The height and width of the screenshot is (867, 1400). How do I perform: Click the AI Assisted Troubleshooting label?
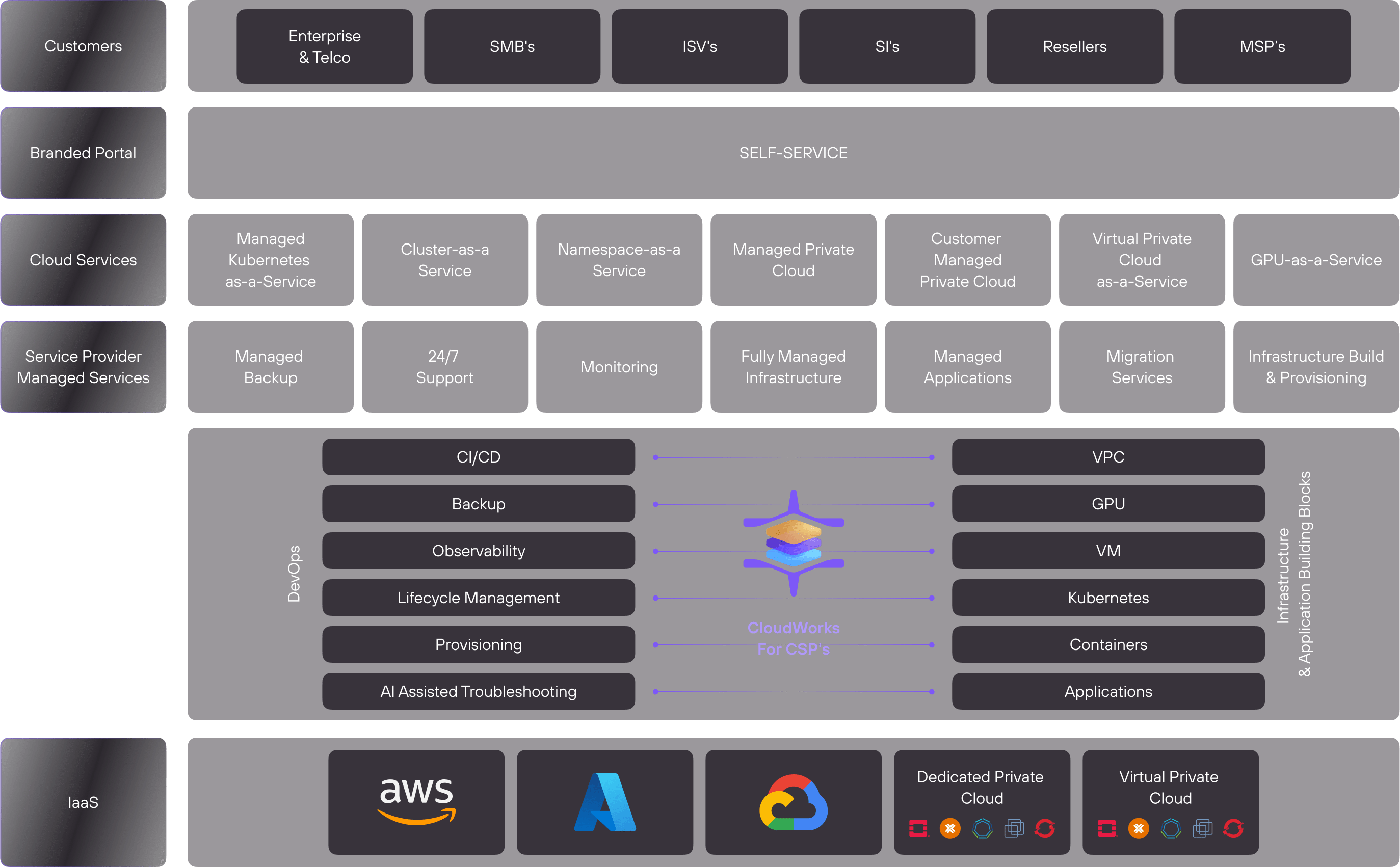tap(479, 692)
